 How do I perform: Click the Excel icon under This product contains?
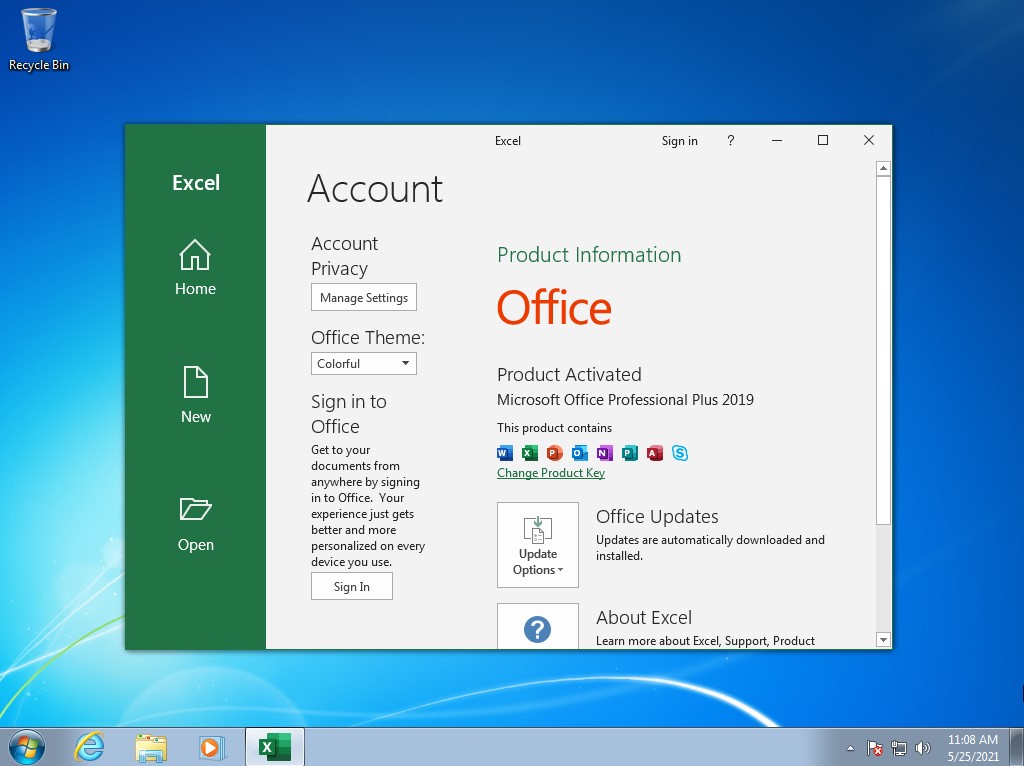click(530, 453)
